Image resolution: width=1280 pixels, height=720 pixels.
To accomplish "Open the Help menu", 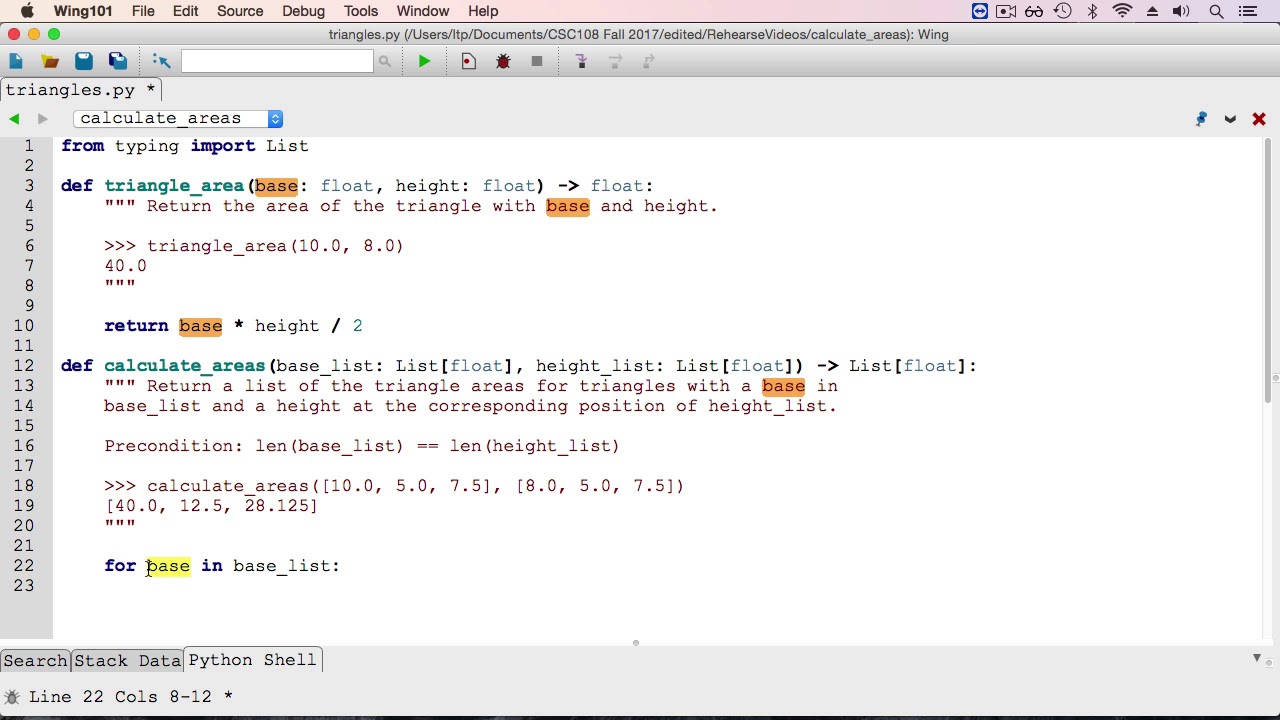I will tap(483, 11).
